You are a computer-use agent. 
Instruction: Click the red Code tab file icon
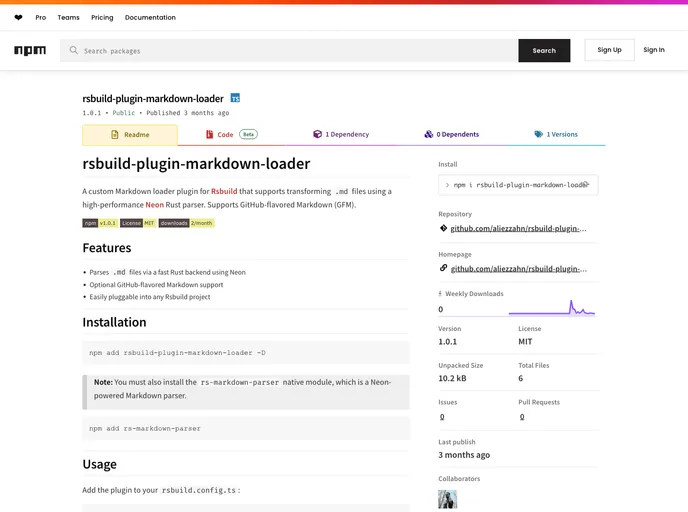click(209, 134)
